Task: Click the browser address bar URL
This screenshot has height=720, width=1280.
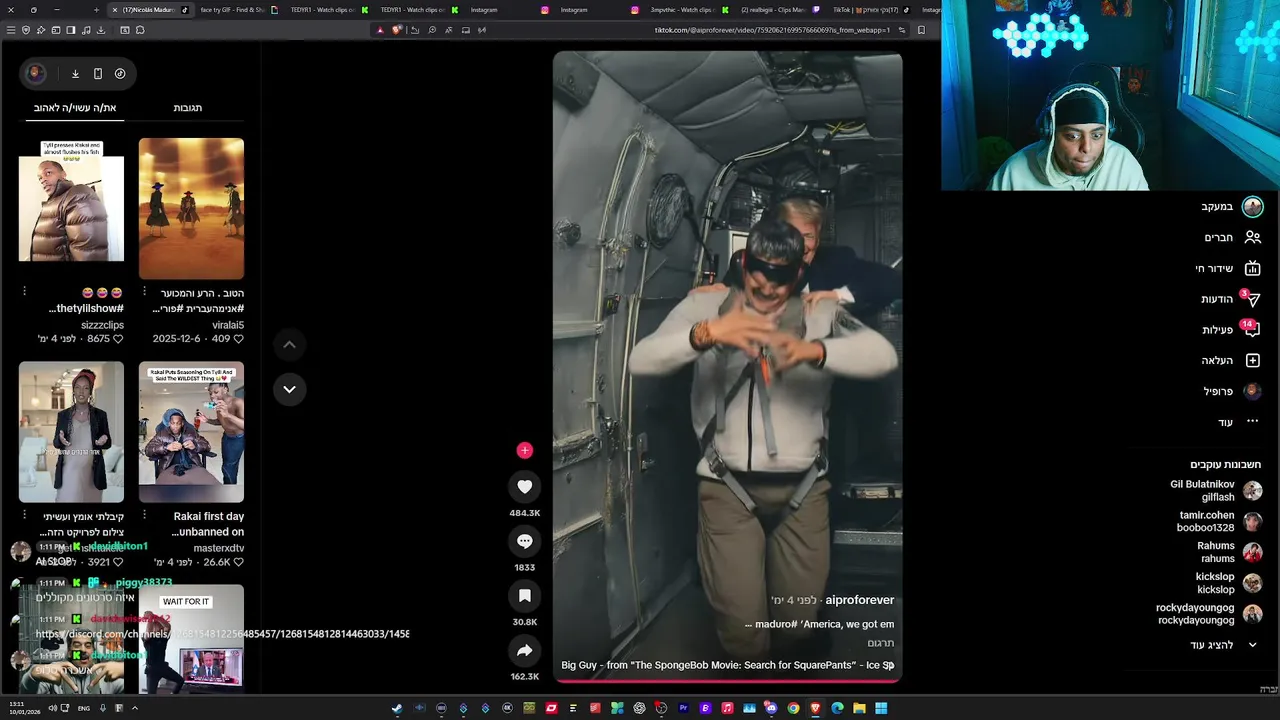Action: [x=771, y=30]
